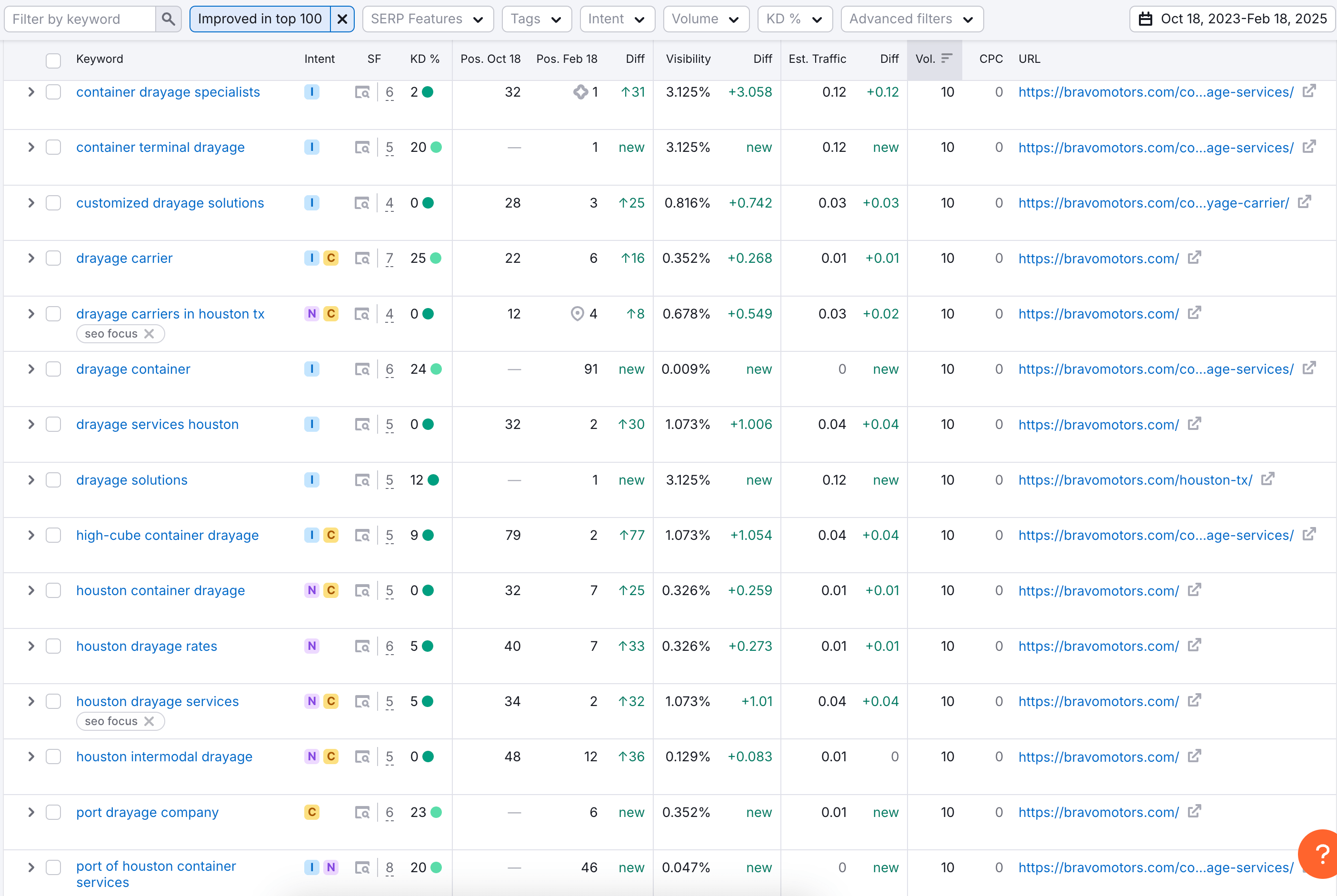Click the Est. Traffic column header
The image size is (1337, 896).
point(817,59)
